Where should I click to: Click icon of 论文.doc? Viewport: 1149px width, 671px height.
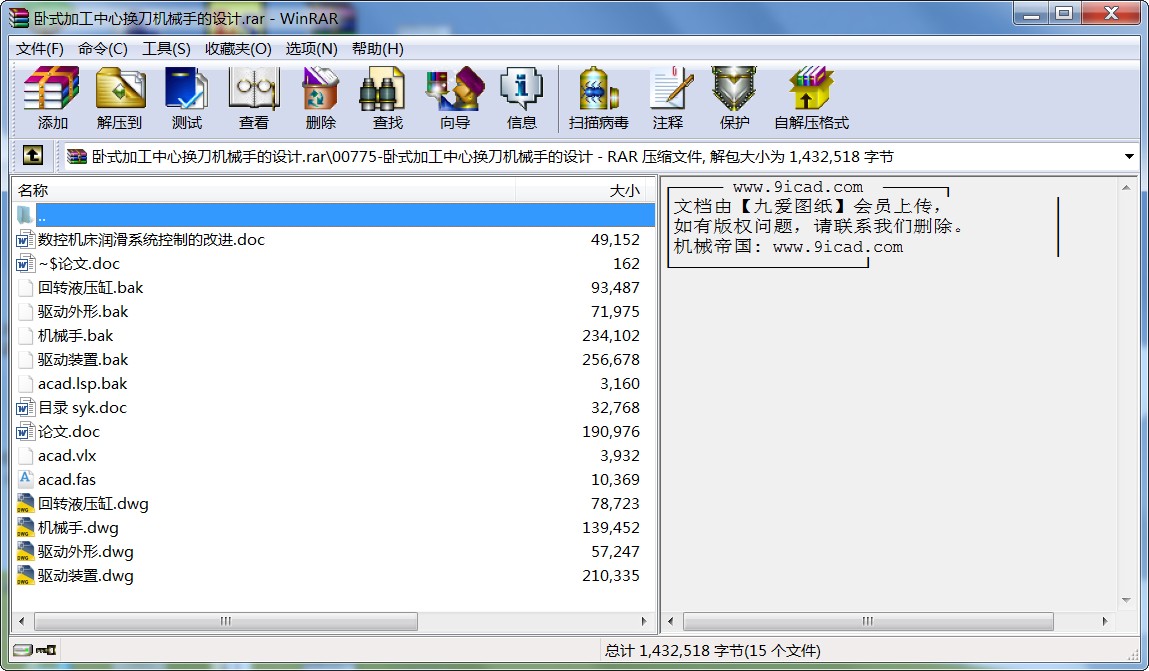25,432
